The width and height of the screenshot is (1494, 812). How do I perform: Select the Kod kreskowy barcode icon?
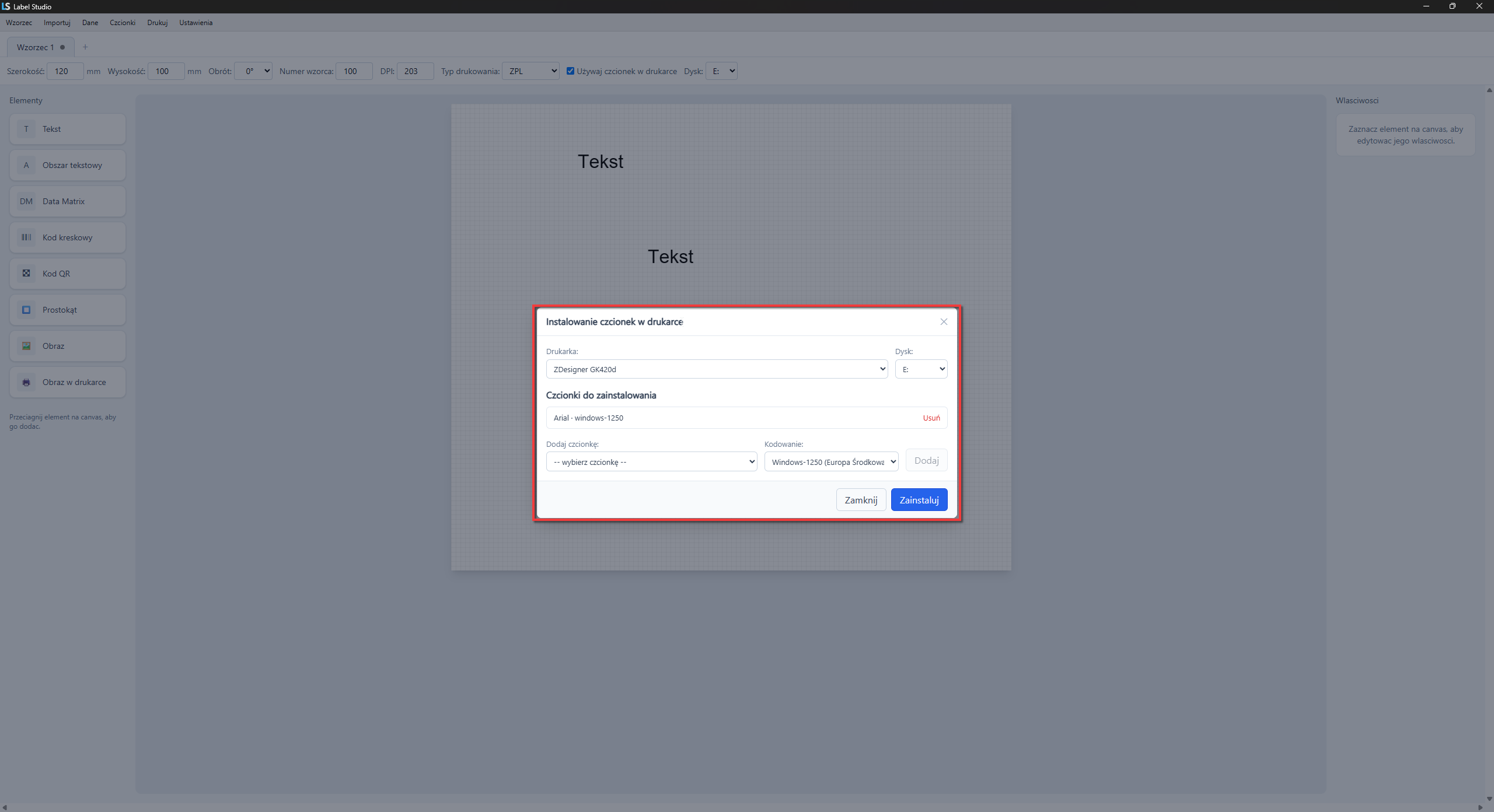pos(26,237)
